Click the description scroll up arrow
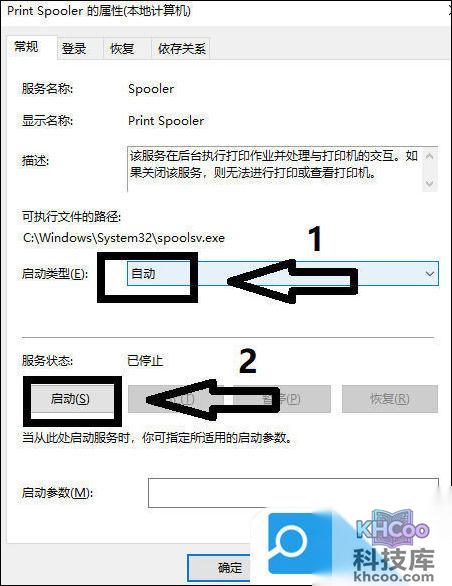 (430, 155)
